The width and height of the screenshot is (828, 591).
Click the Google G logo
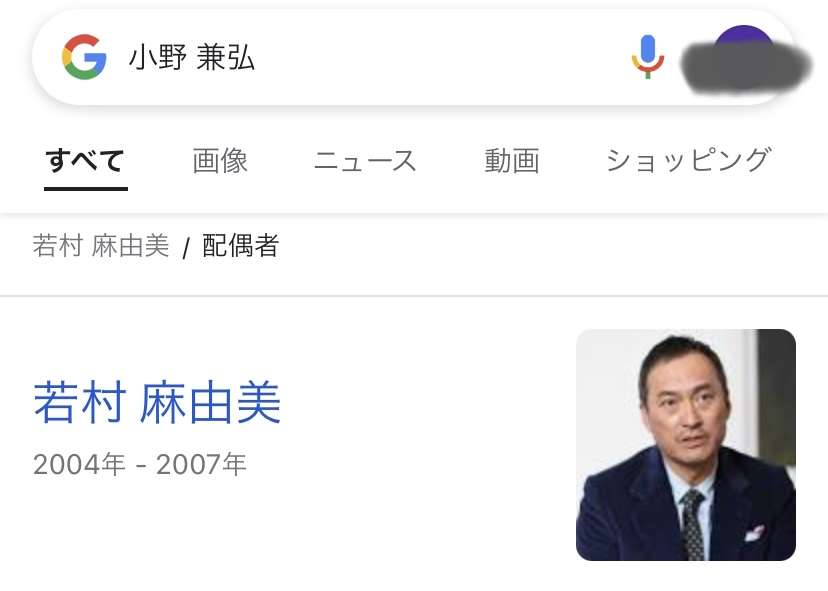(x=84, y=57)
